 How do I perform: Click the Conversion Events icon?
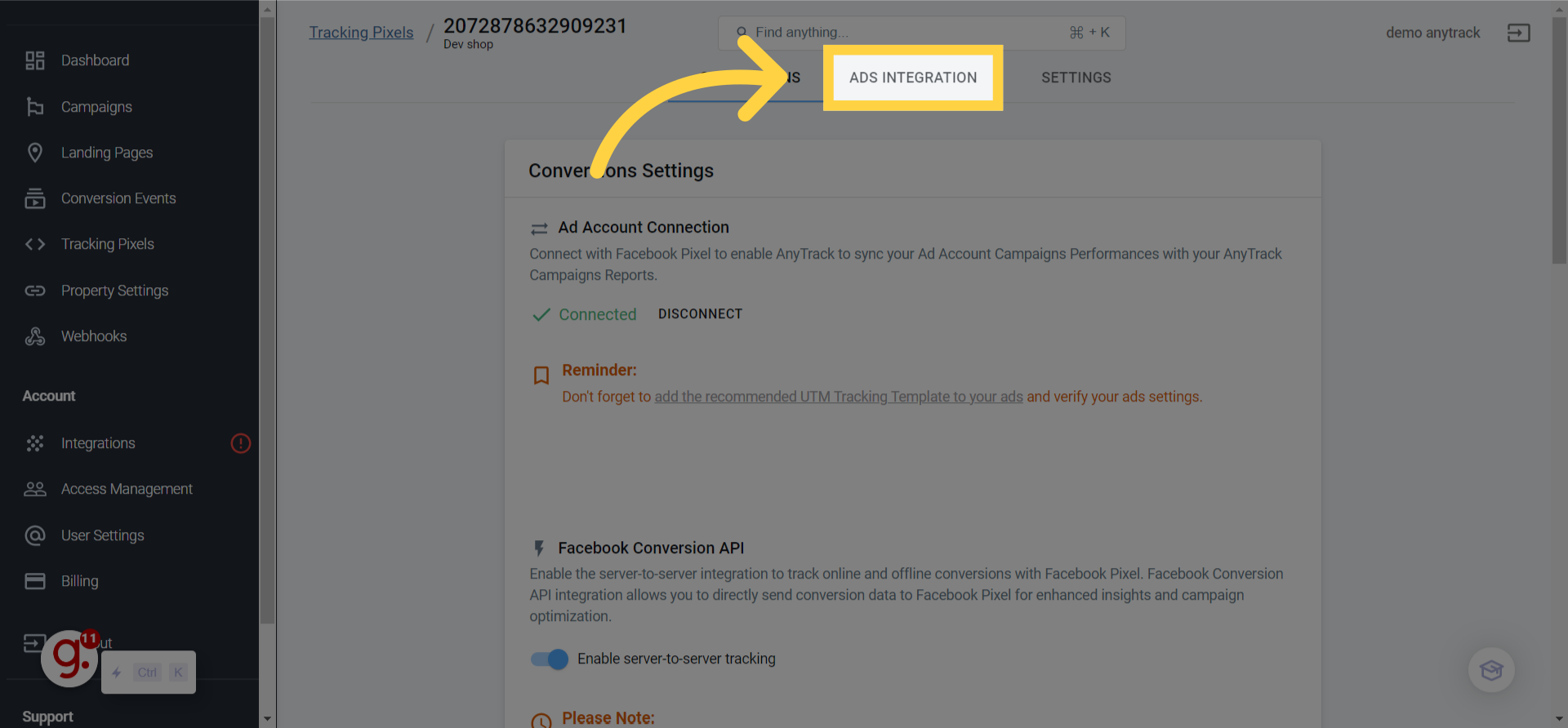tap(34, 198)
